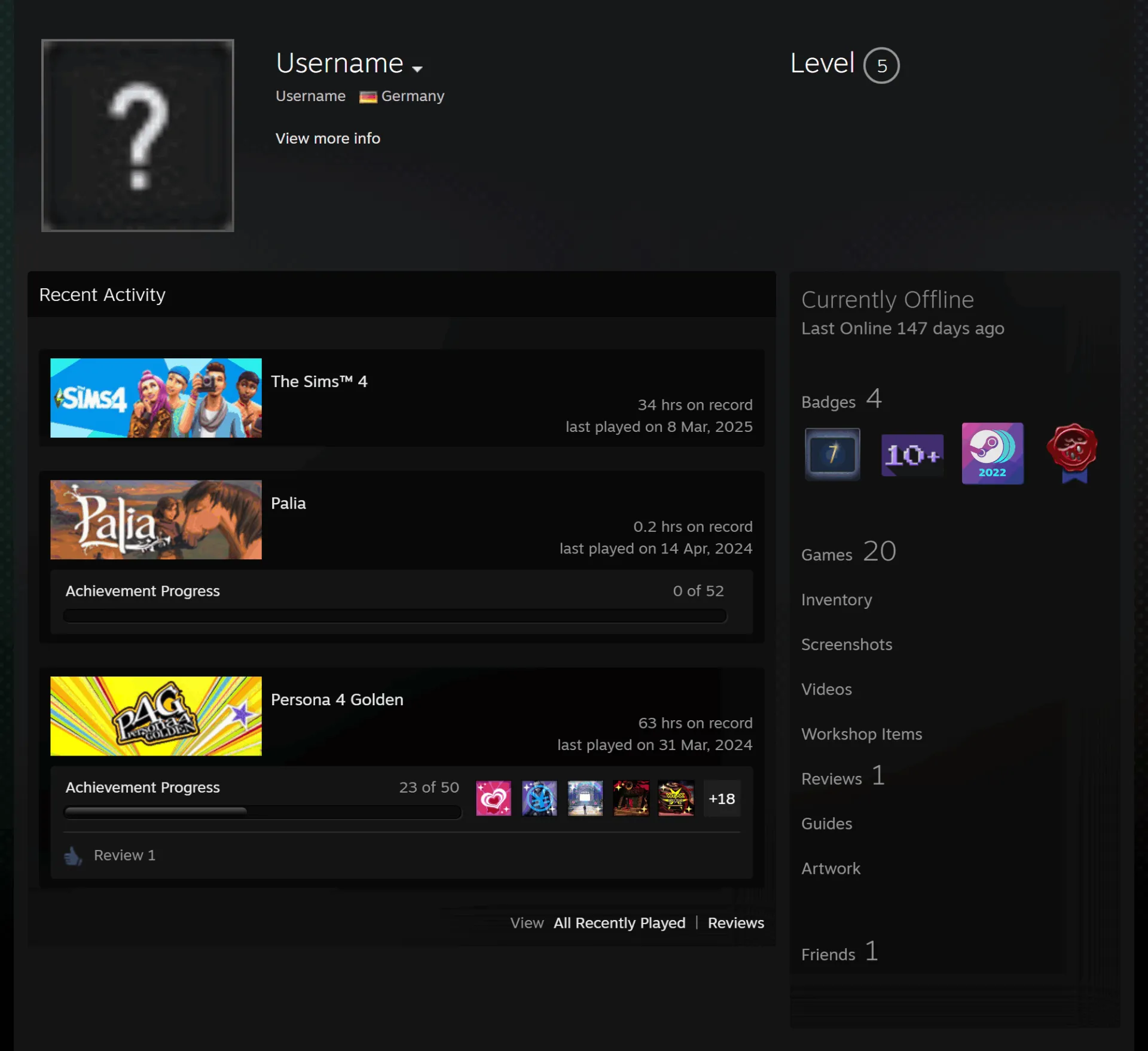Open the Screenshots section
This screenshot has width=1148, height=1051.
click(847, 644)
